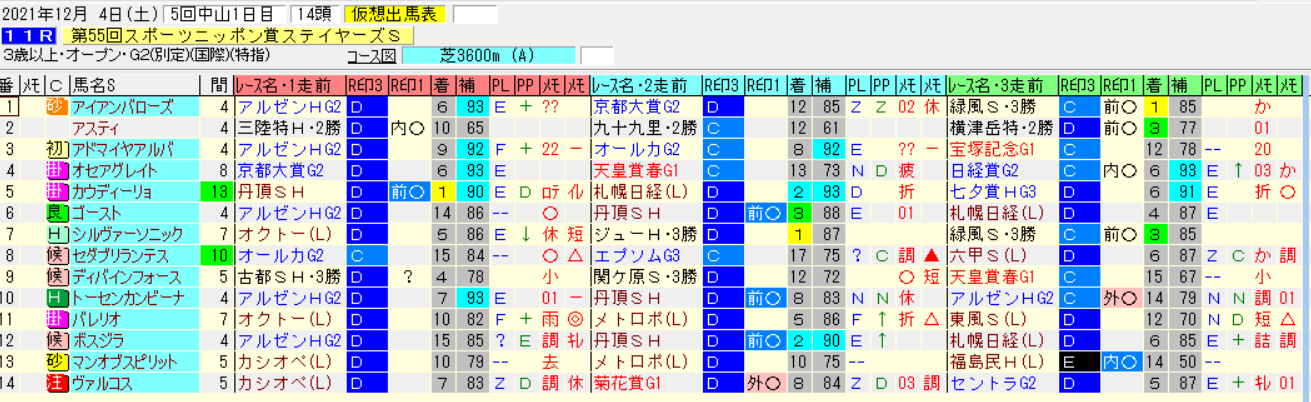Click the empty box right of 芝3600m (A)

pos(597,56)
